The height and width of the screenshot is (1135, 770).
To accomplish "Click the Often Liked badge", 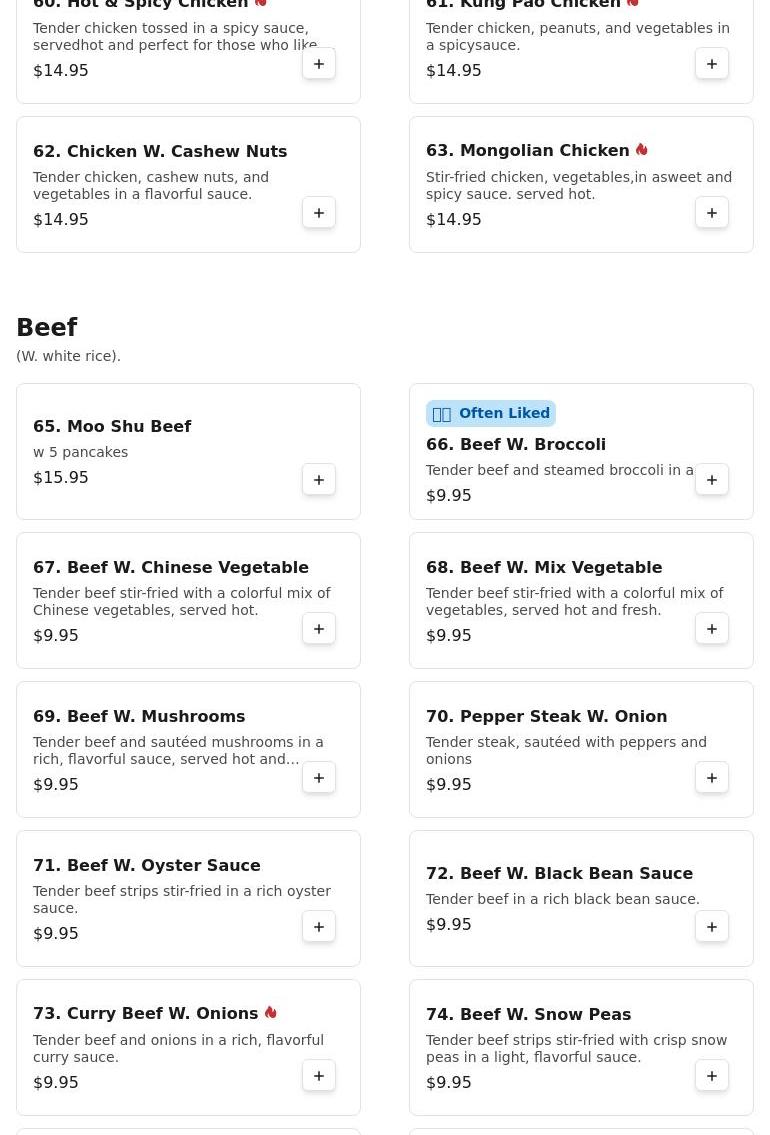I will pyautogui.click(x=490, y=413).
